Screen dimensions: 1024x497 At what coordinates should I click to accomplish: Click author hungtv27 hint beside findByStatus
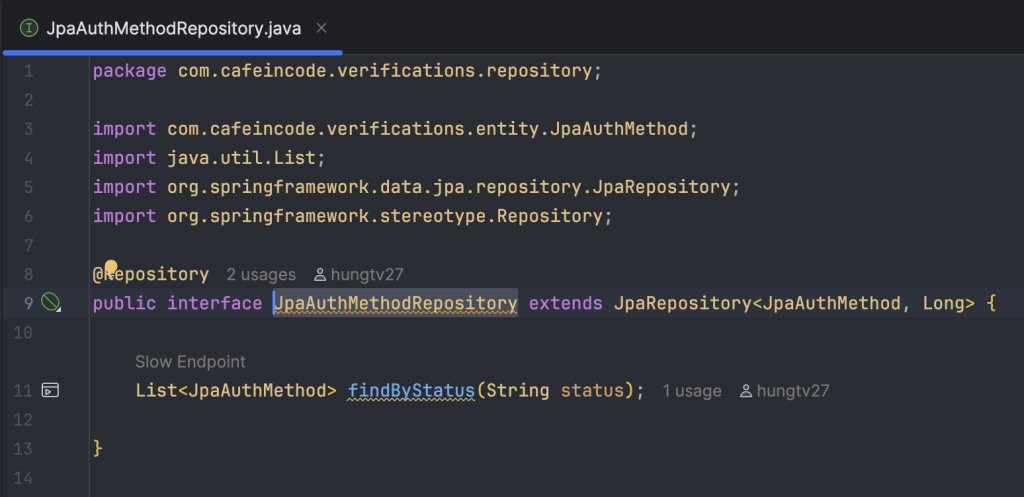tap(784, 391)
